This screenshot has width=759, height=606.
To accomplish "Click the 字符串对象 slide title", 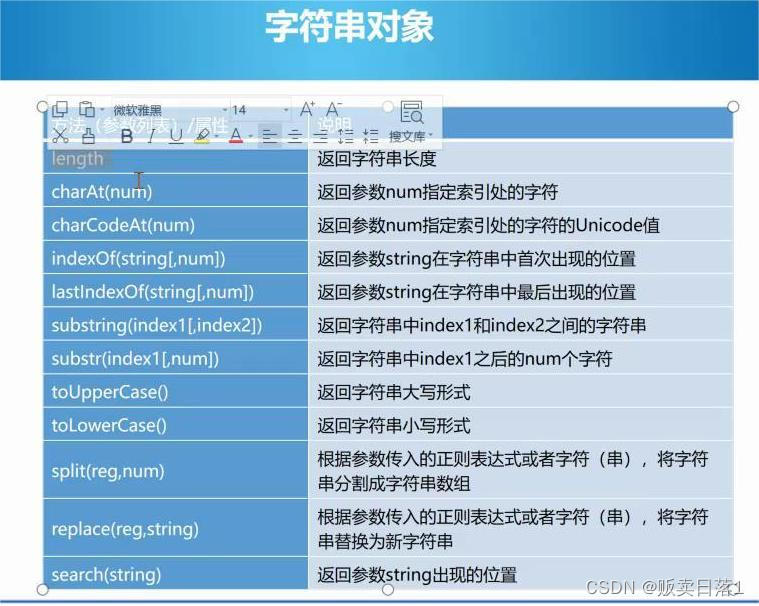I will pyautogui.click(x=349, y=27).
